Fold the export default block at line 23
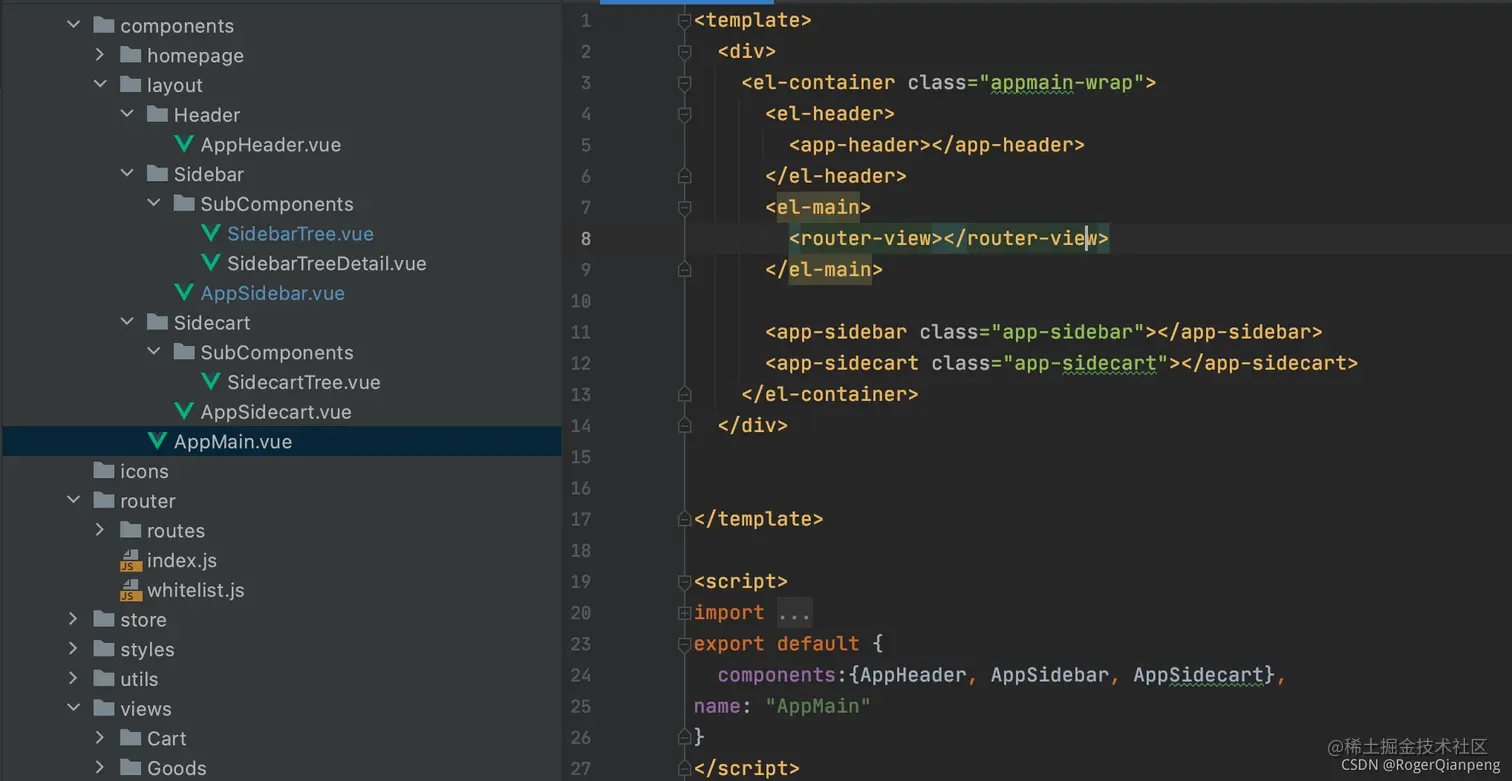1512x781 pixels. (x=684, y=644)
